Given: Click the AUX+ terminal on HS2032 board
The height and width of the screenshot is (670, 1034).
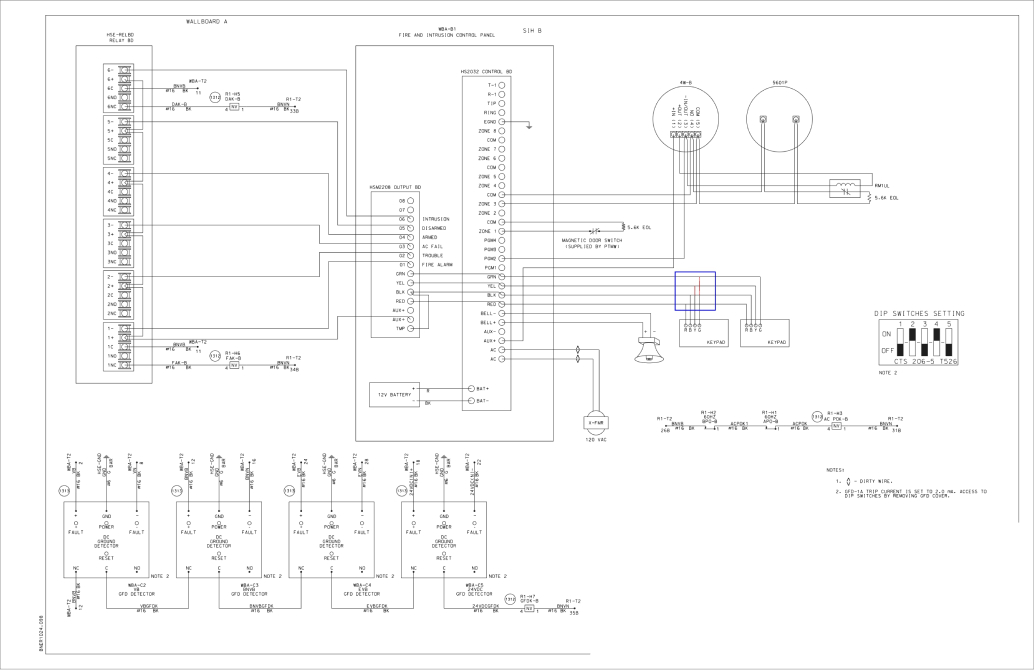Looking at the screenshot, I should click(502, 341).
